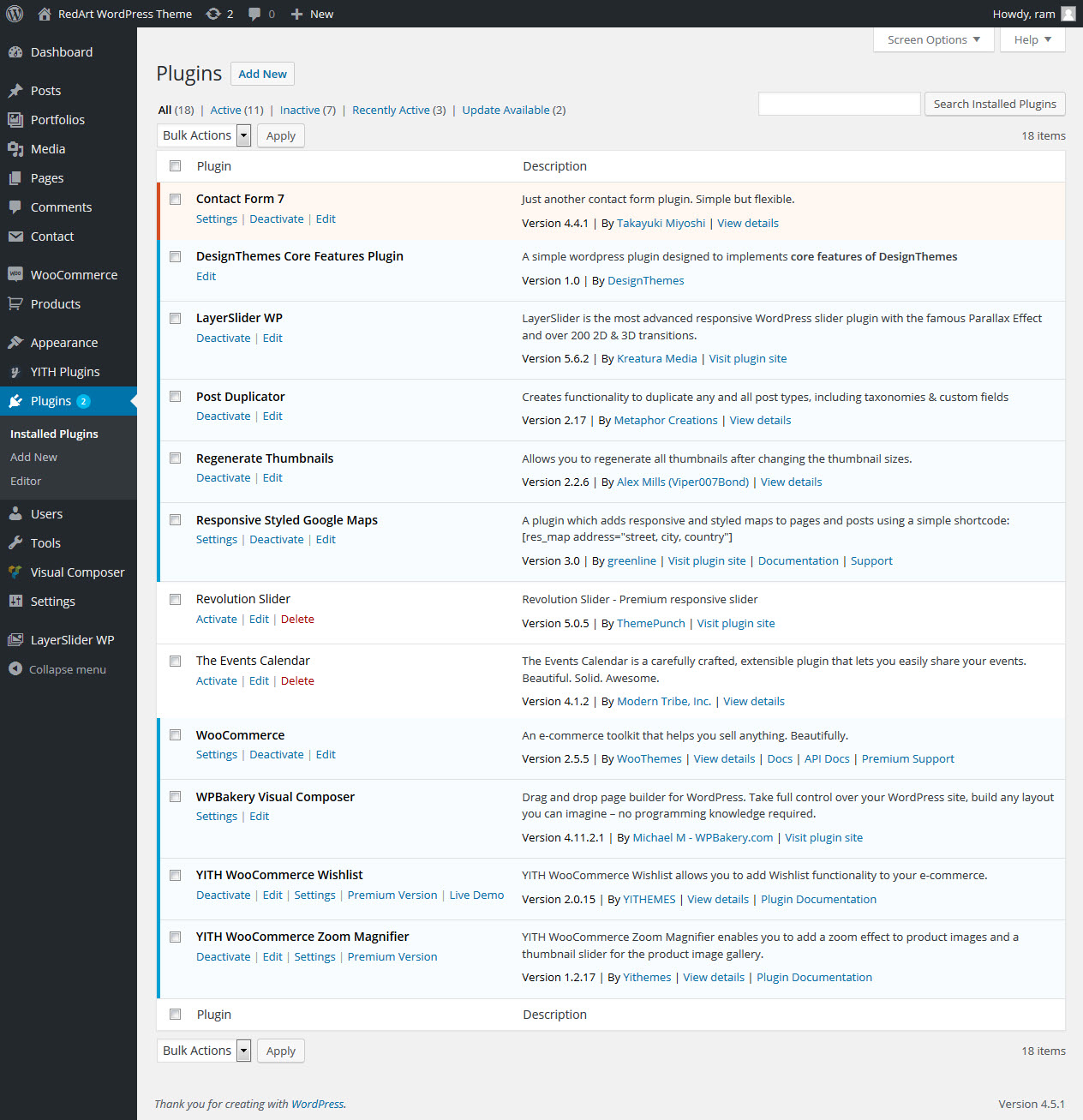The height and width of the screenshot is (1120, 1083).
Task: Check the Contact Form 7 plugin checkbox
Action: [176, 199]
